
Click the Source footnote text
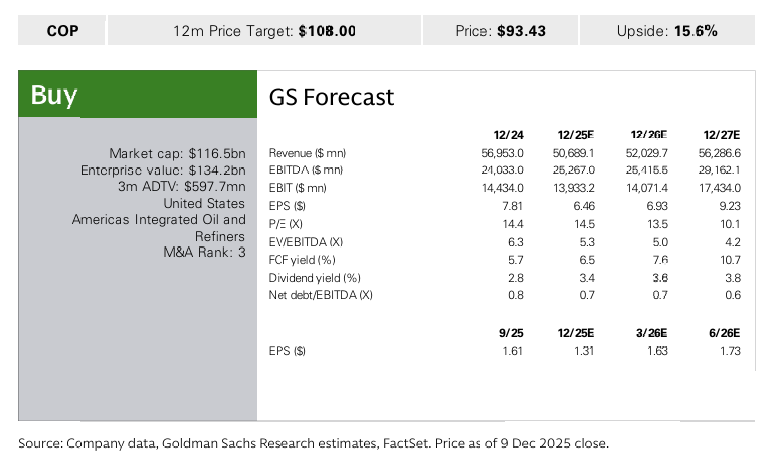click(x=313, y=442)
